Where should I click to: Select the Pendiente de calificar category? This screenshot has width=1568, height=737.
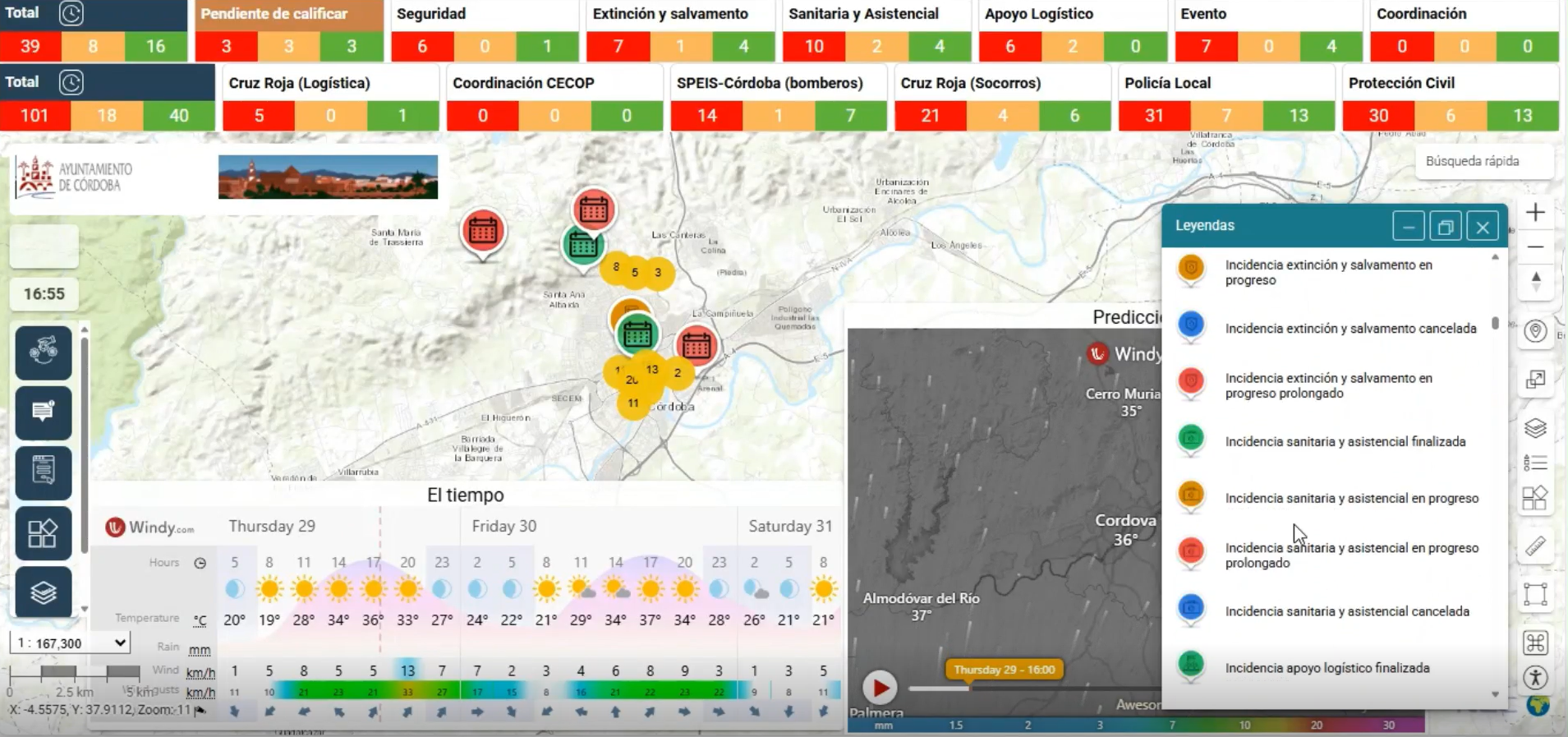click(x=289, y=14)
